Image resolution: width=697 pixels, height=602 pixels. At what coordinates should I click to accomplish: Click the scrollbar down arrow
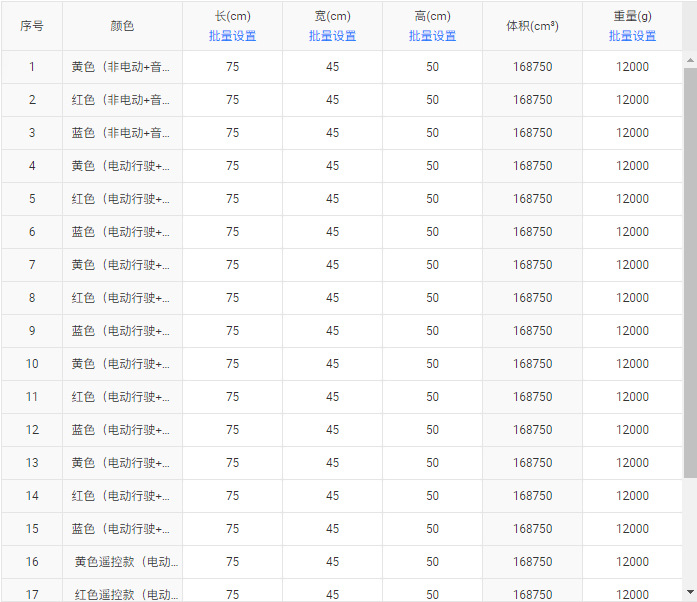690,592
